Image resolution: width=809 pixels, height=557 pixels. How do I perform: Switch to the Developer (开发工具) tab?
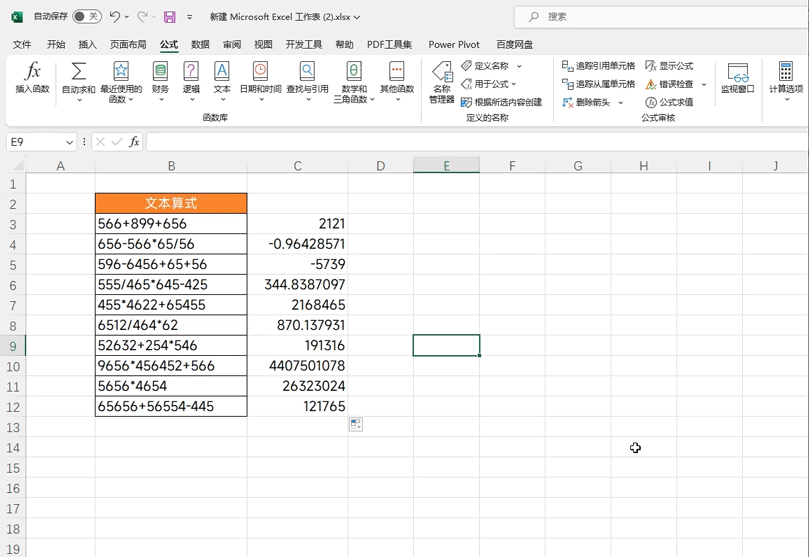pyautogui.click(x=304, y=45)
